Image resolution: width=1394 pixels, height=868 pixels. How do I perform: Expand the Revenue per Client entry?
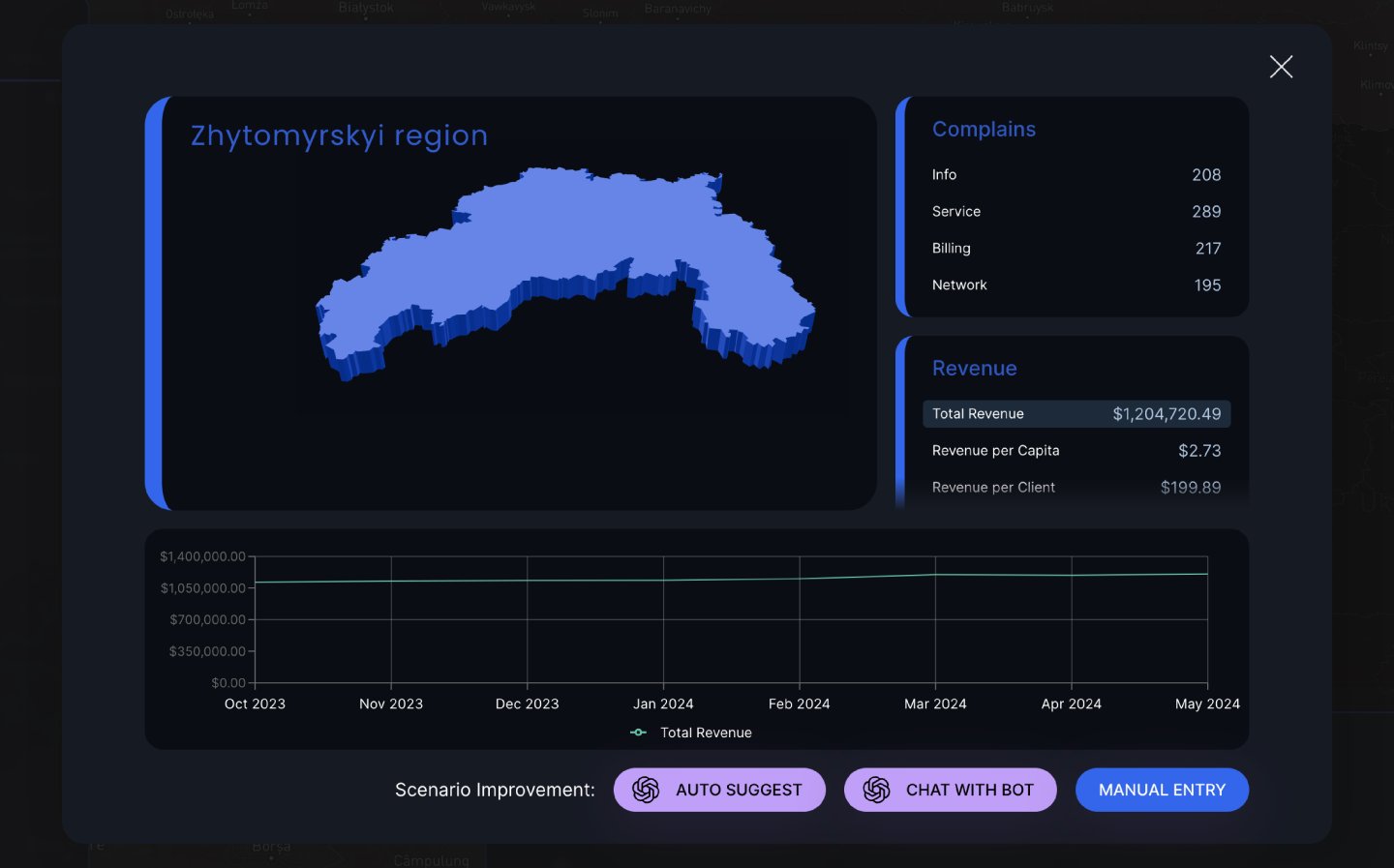(1076, 487)
